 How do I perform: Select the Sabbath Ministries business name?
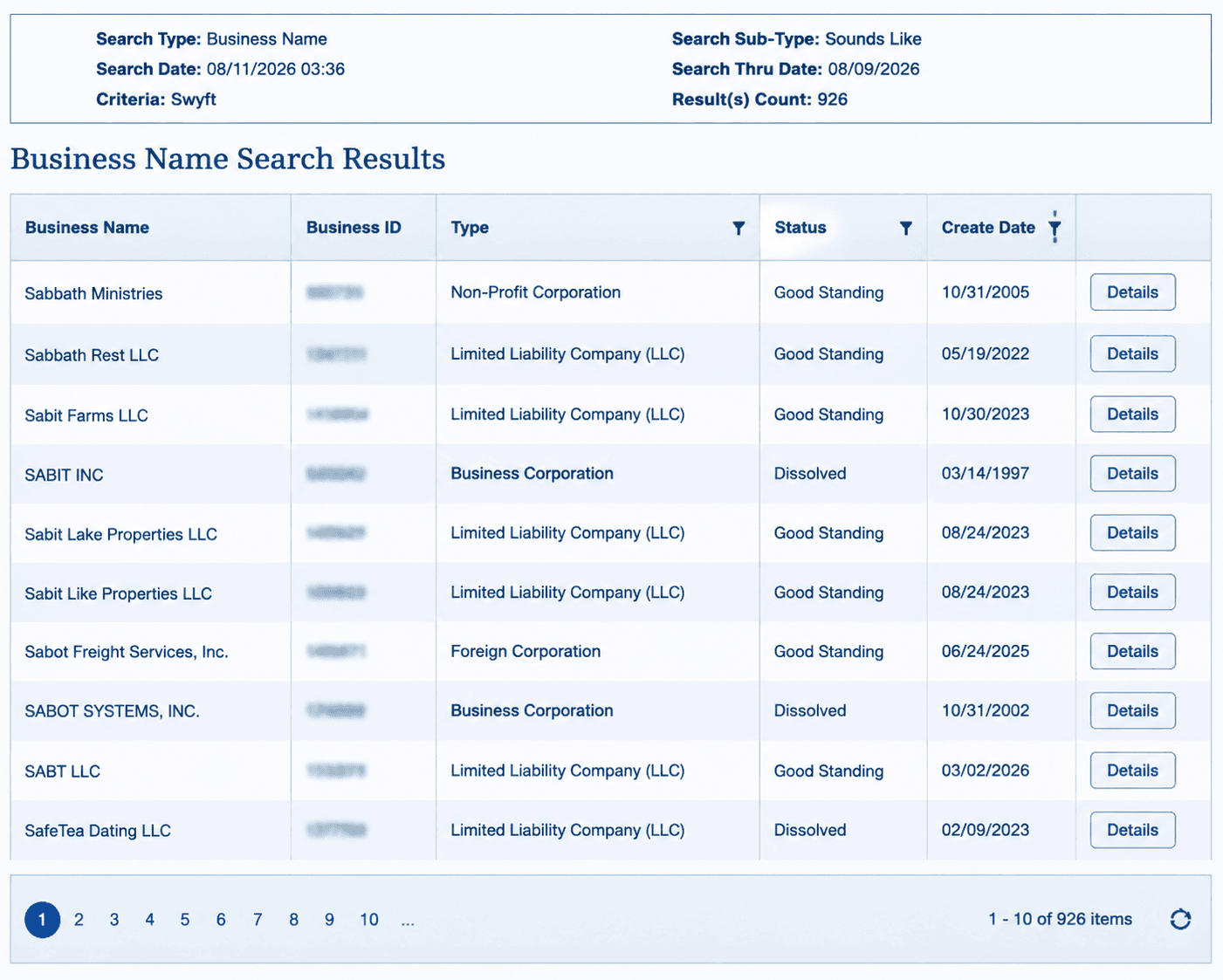coord(93,294)
